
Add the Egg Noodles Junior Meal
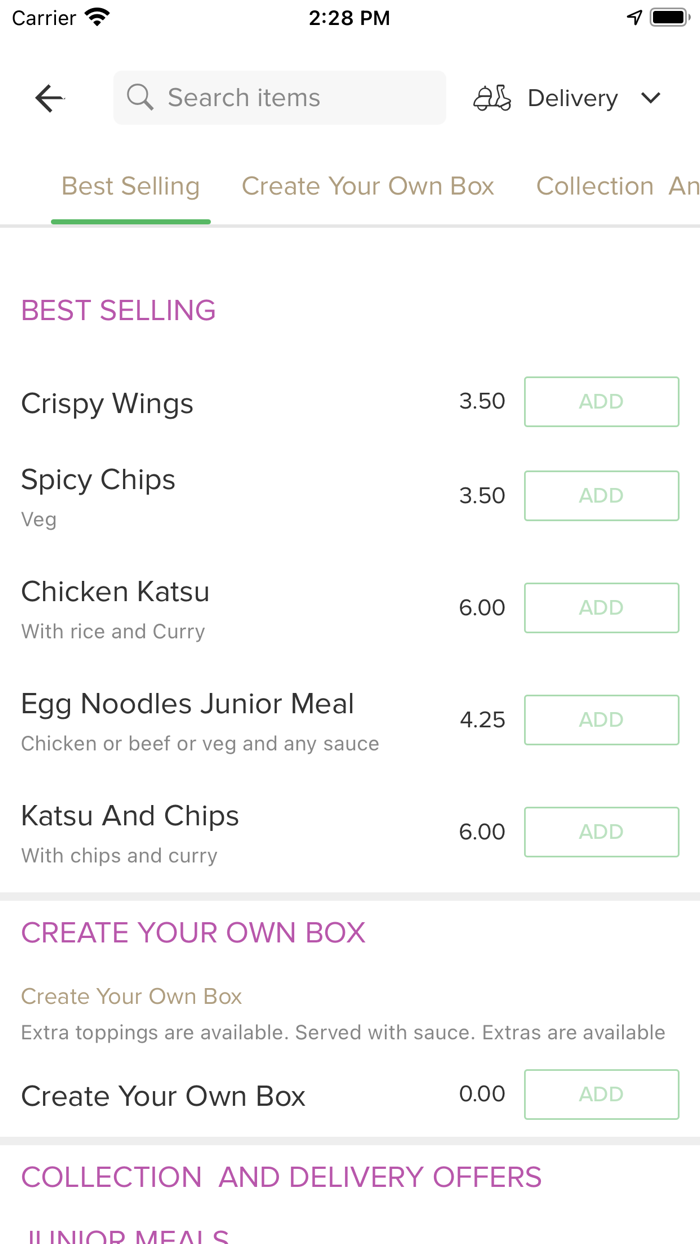[601, 719]
